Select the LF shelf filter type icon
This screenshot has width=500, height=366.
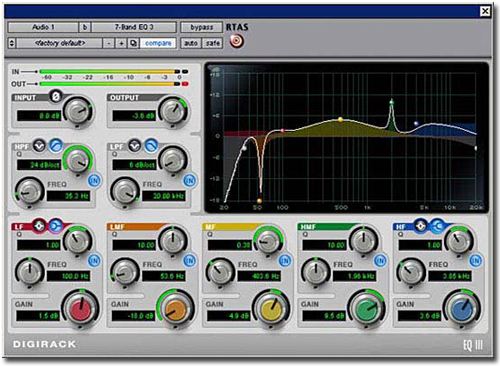pos(56,226)
